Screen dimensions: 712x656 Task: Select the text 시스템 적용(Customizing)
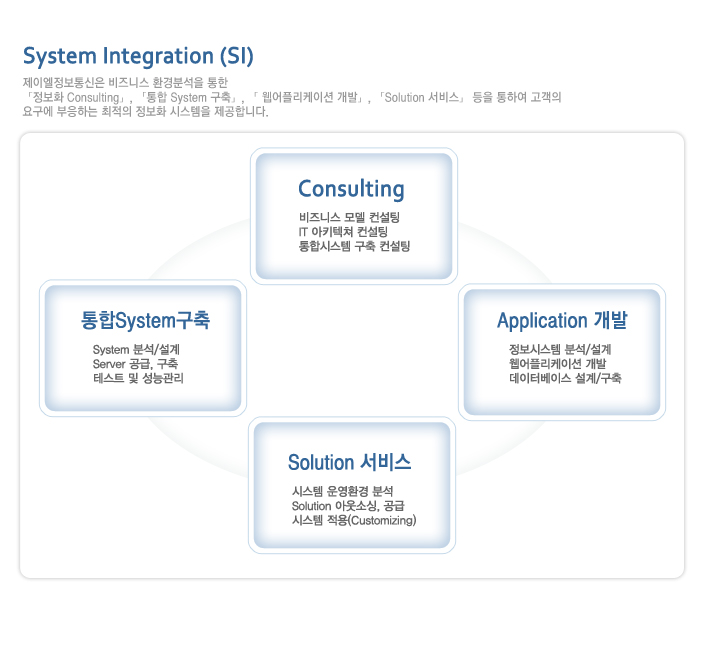(354, 520)
